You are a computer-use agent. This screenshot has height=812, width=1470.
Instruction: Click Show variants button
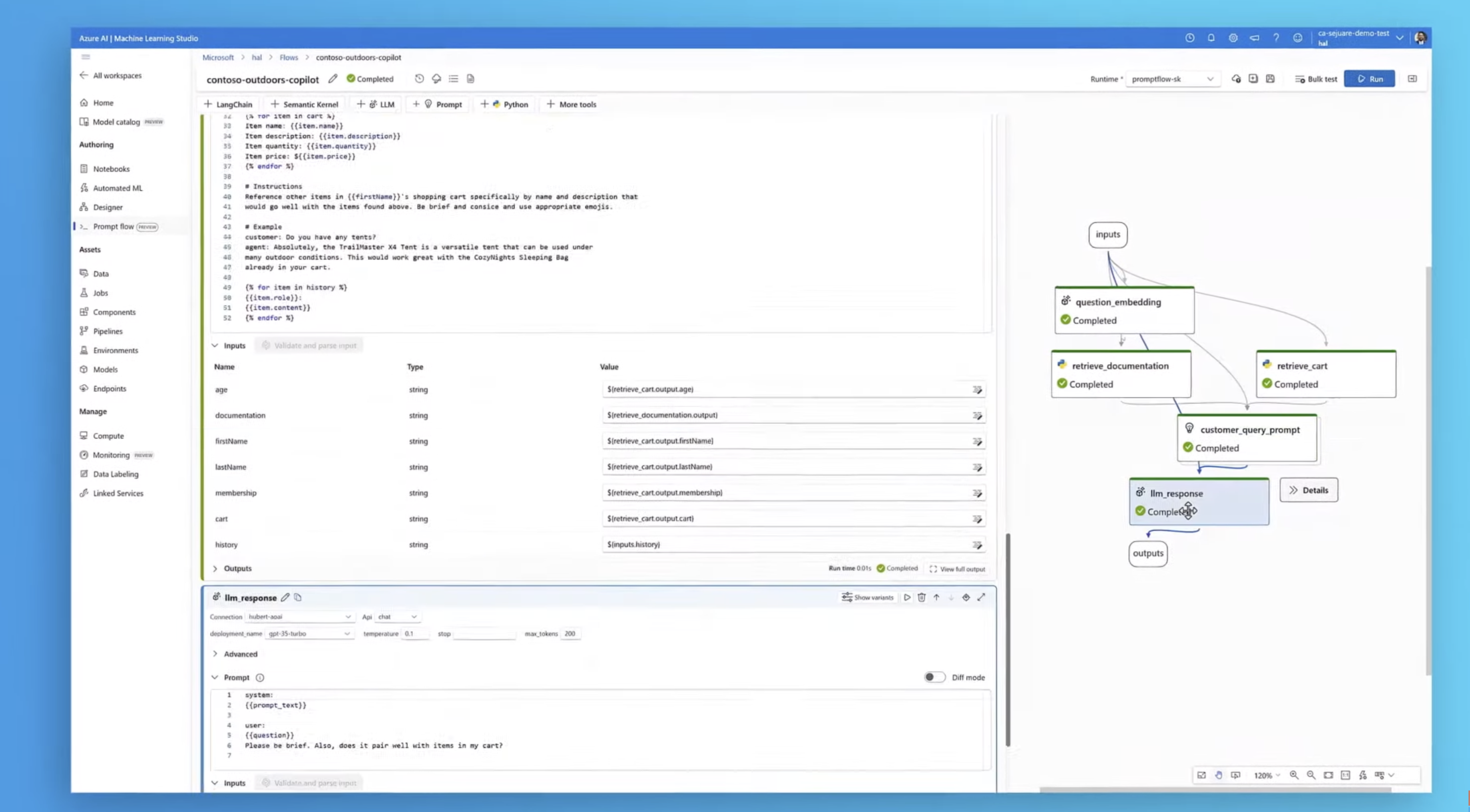point(867,597)
